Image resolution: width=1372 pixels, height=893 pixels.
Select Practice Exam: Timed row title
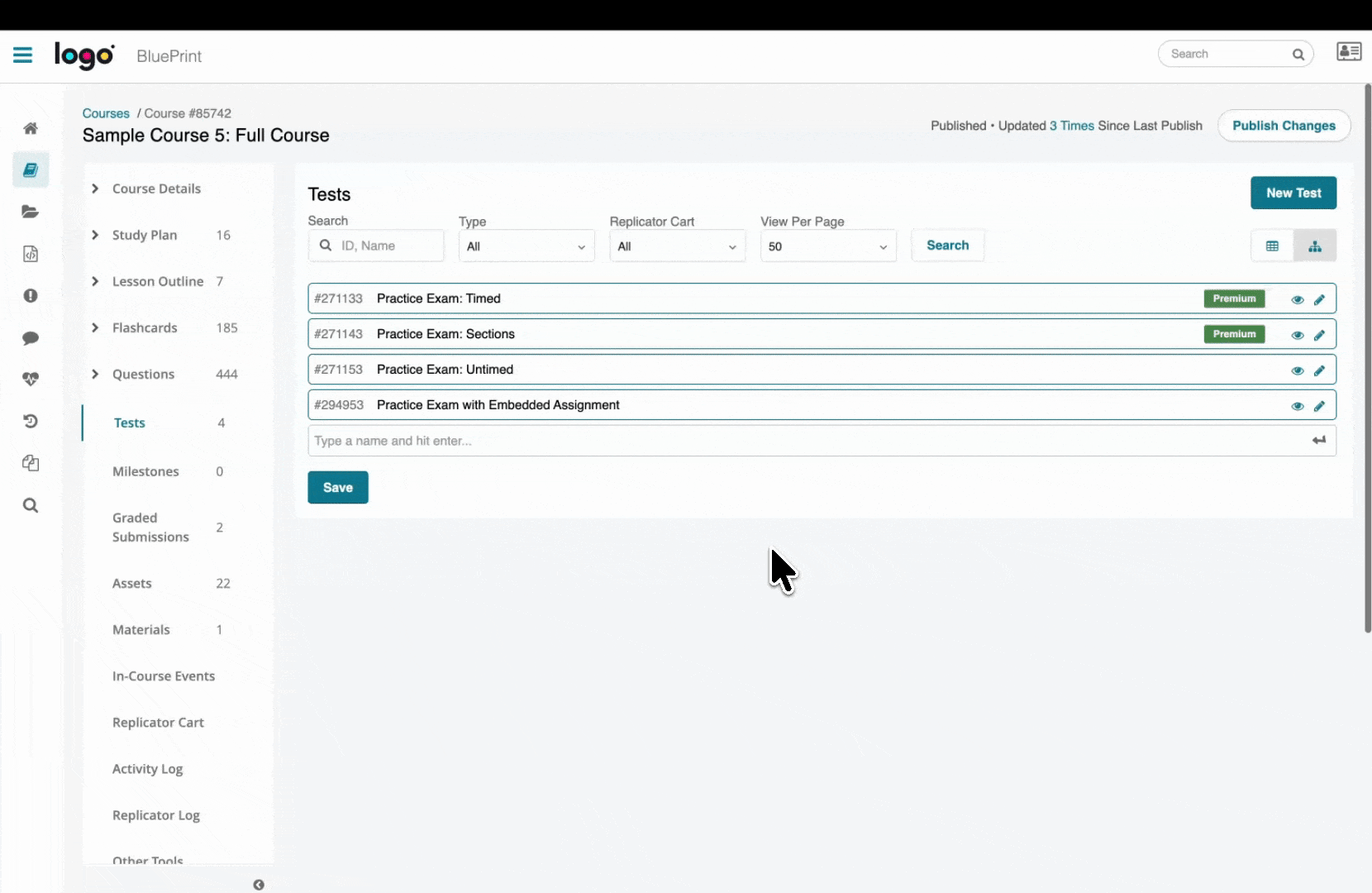click(439, 298)
